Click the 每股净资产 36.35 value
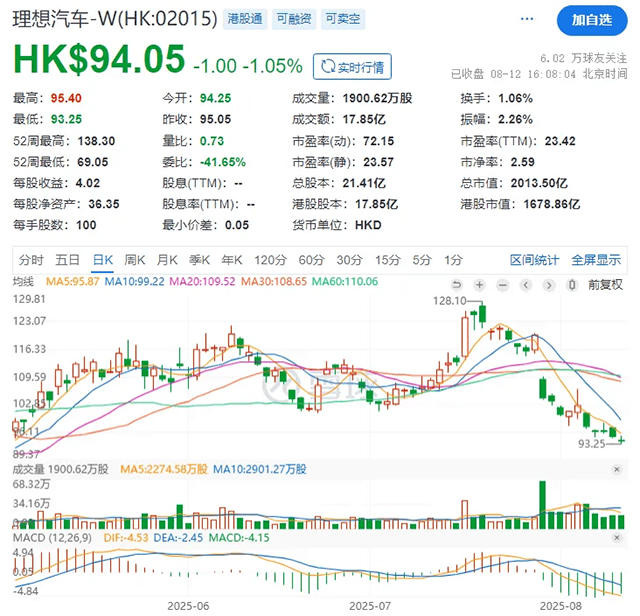This screenshot has width=640, height=616. (x=104, y=204)
